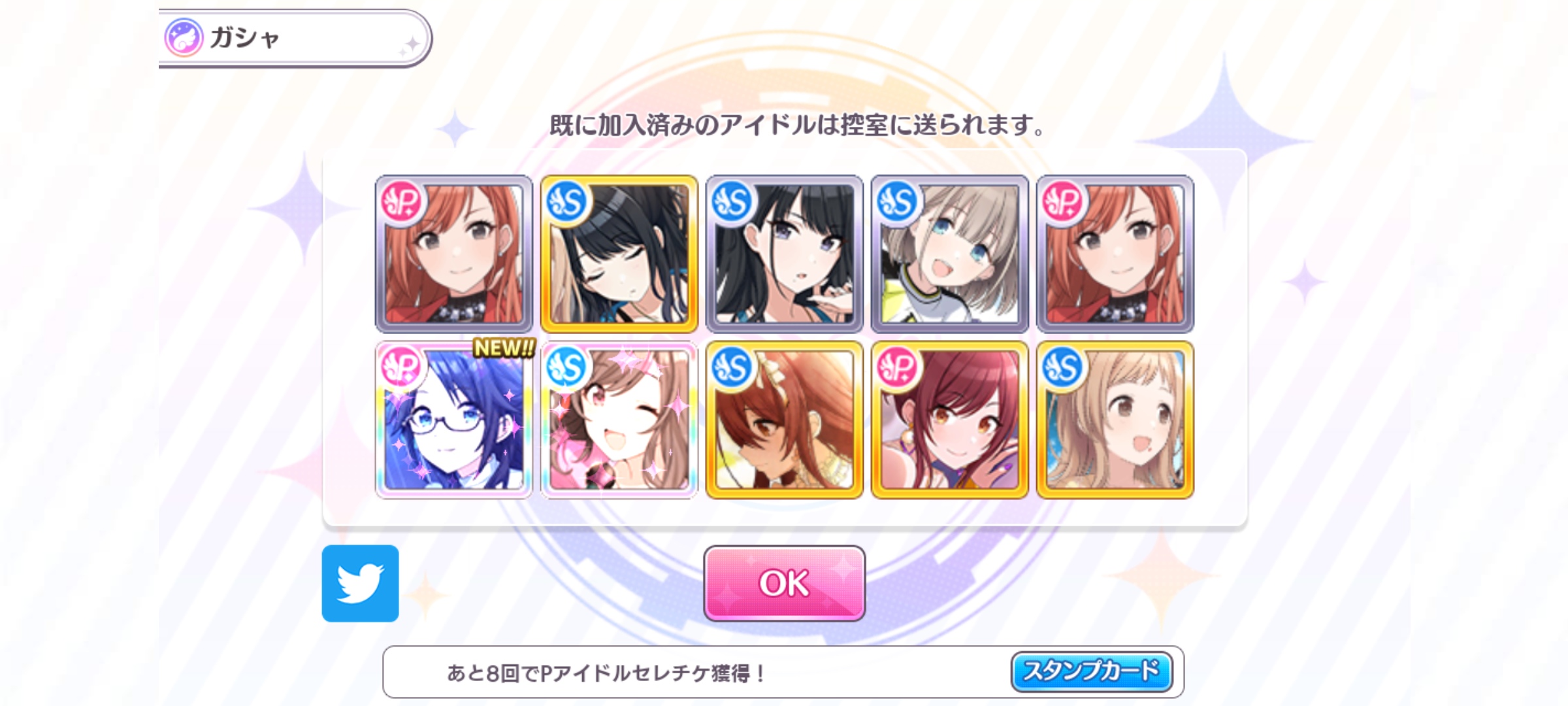This screenshot has height=706, width=1568.
Task: Click the gold-framed tanned brown-haired idol card
Action: (785, 420)
